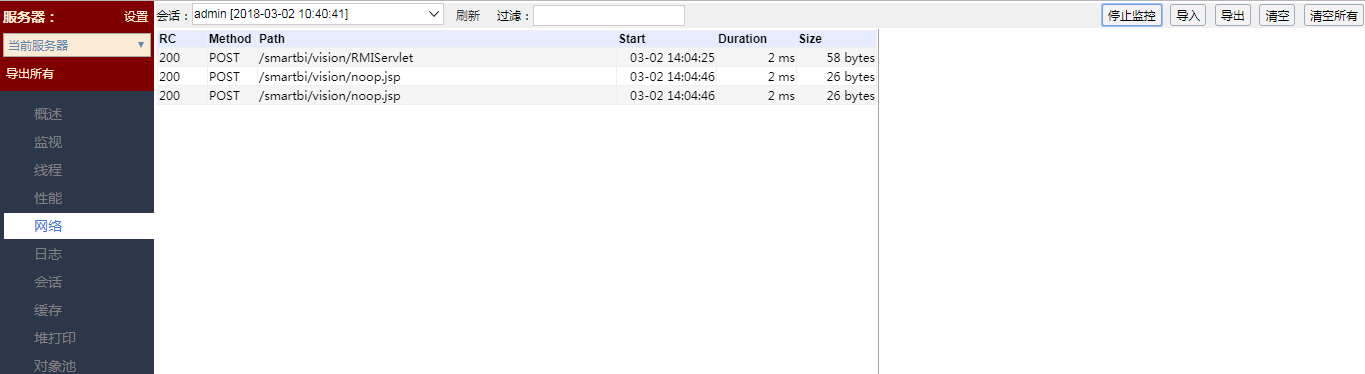The width and height of the screenshot is (1365, 374).
Task: Focus the 过滤 filter input field
Action: [609, 15]
